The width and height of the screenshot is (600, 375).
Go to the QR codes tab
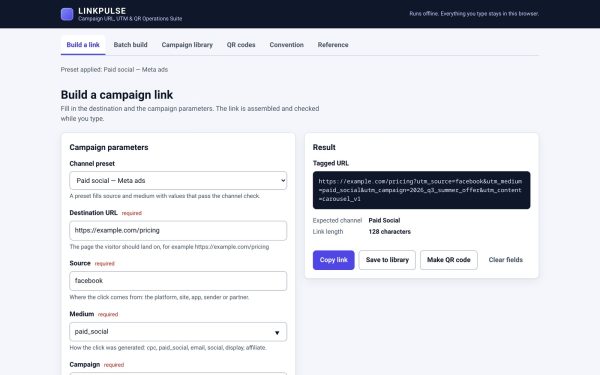coord(241,45)
